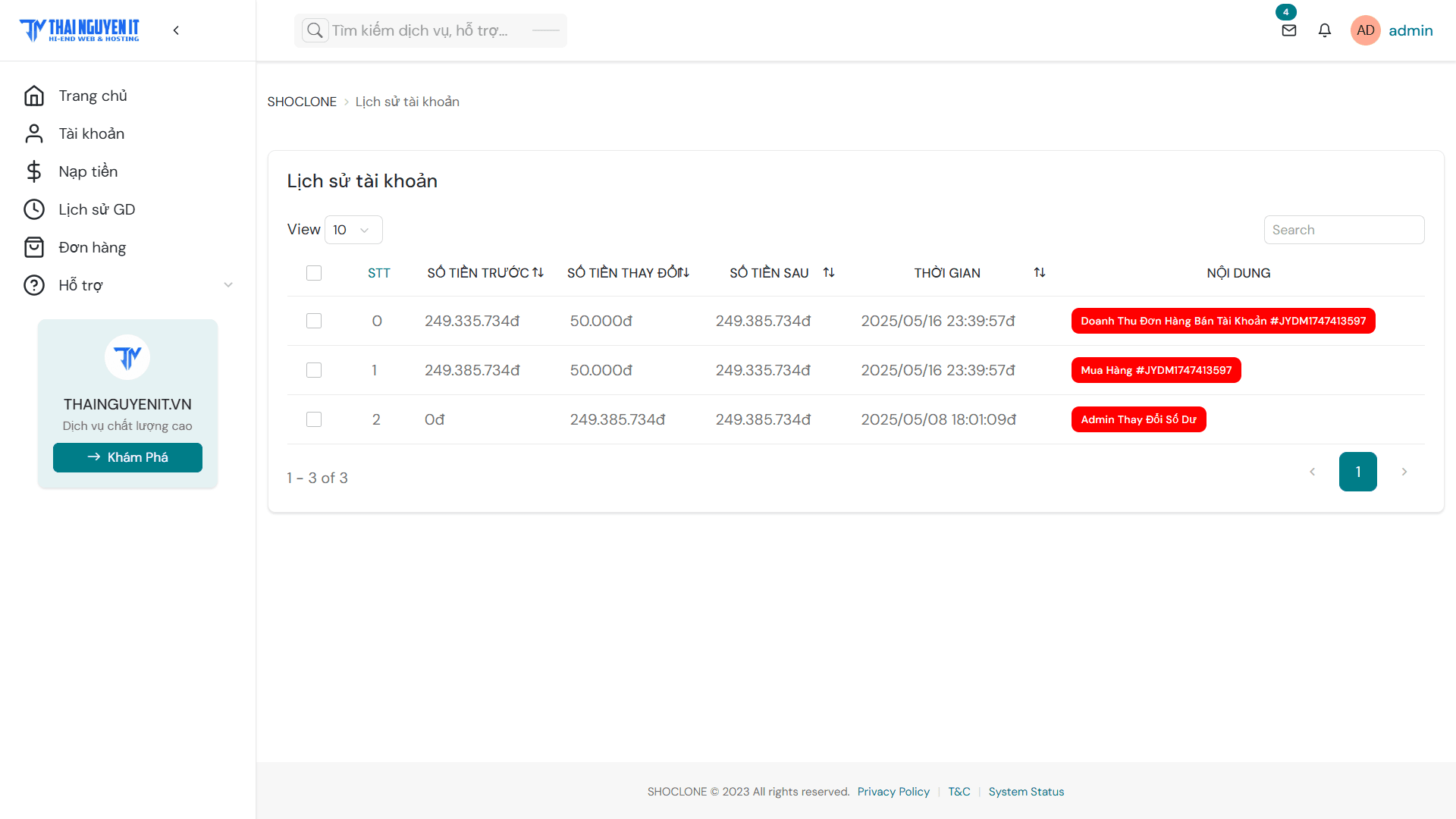Go to next page arrow
Viewport: 1456px width, 819px height.
coord(1404,472)
